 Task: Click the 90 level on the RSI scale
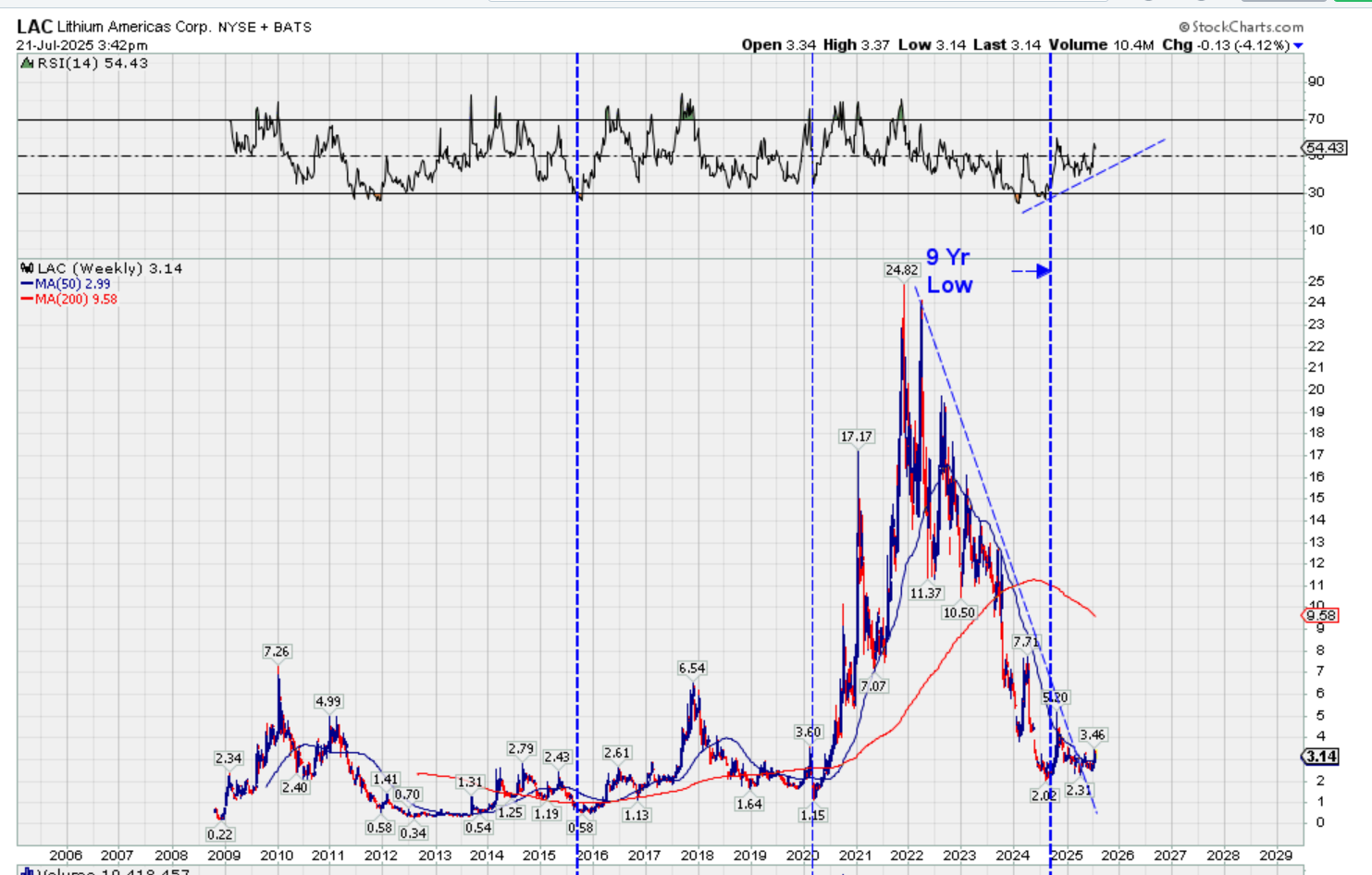pos(1316,81)
